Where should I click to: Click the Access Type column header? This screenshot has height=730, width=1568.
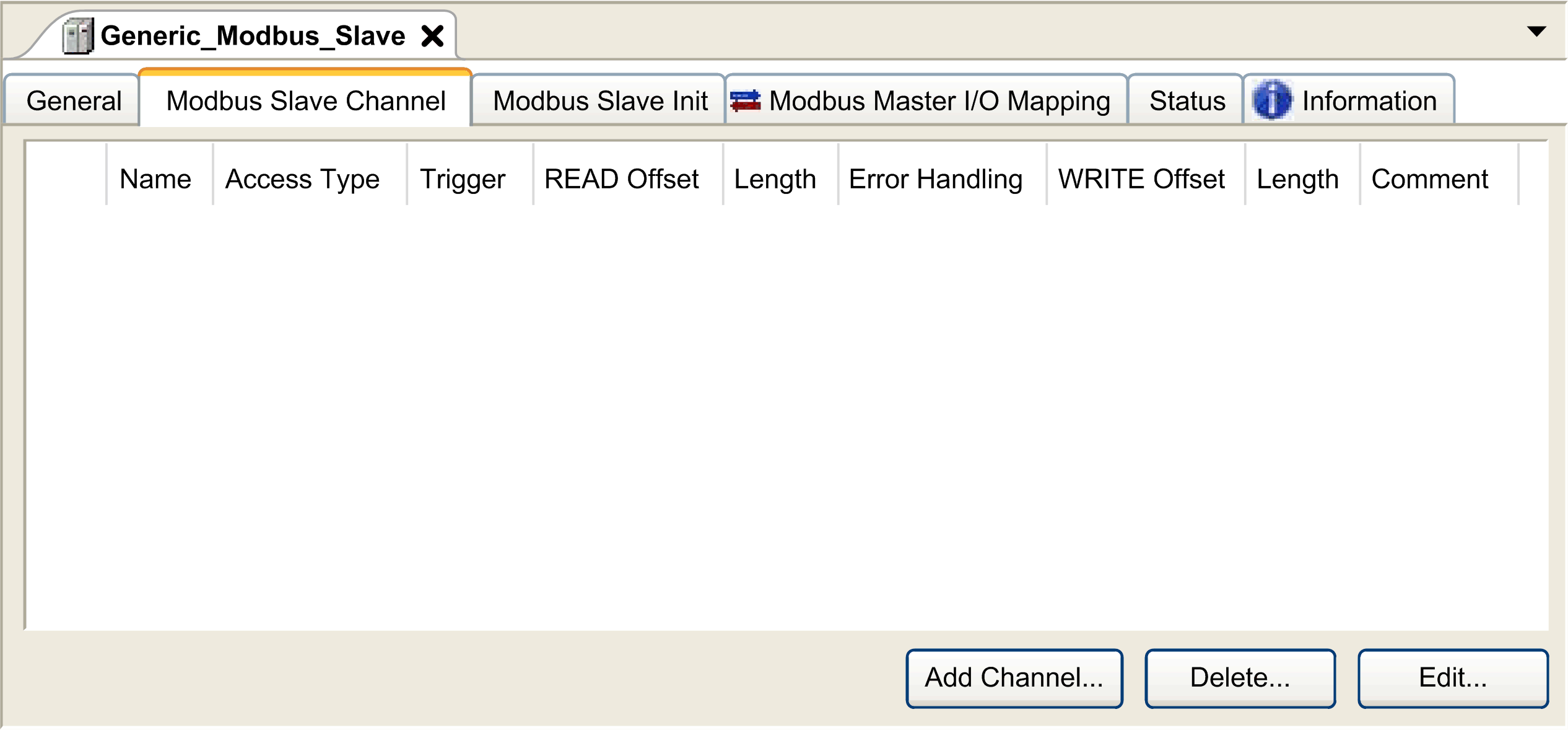coord(302,178)
